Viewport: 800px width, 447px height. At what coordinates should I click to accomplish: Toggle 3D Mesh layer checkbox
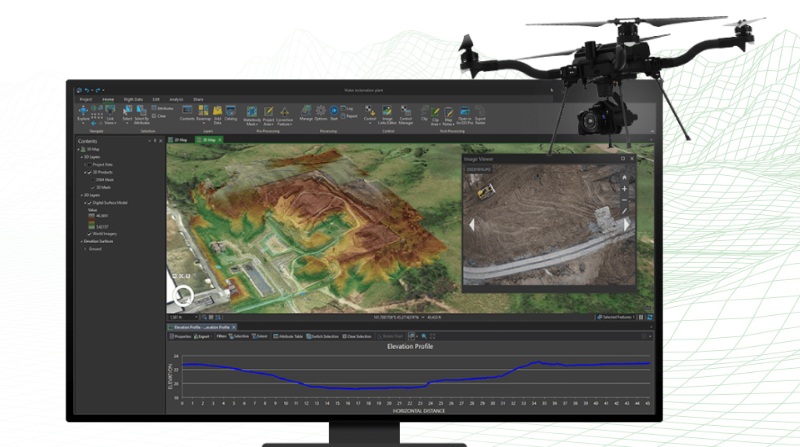tap(93, 188)
